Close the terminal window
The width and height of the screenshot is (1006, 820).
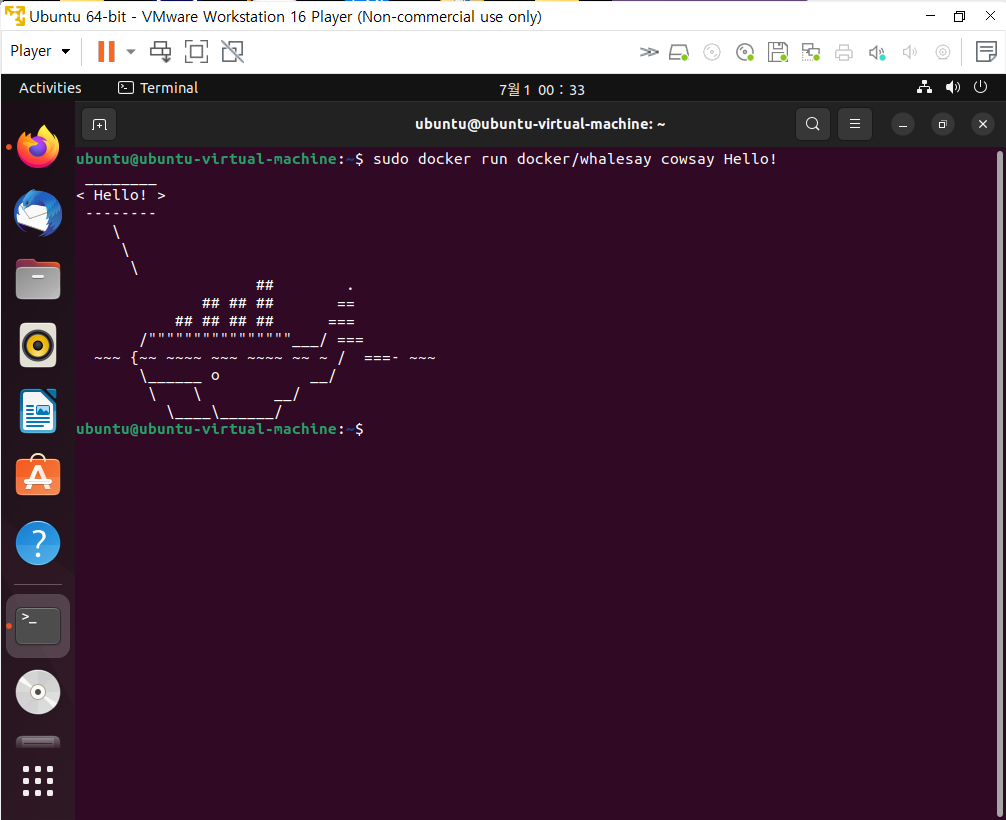[x=983, y=124]
